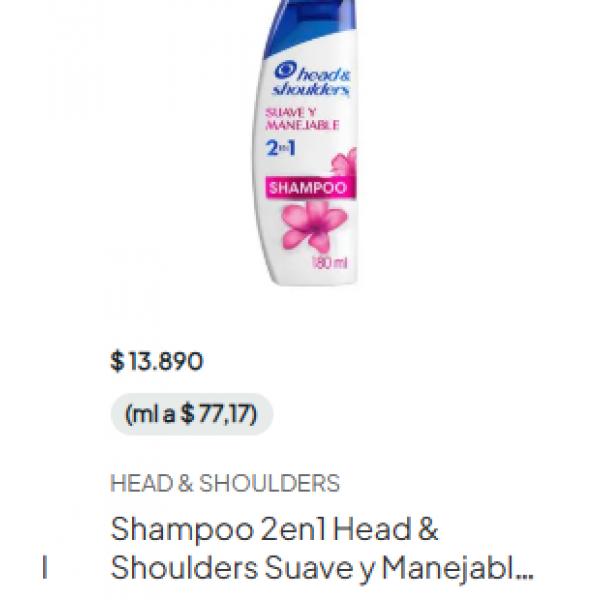Click the 'Shampoo 2en1 Head &' title line
Screen dimensions: 600x600
coord(274,529)
